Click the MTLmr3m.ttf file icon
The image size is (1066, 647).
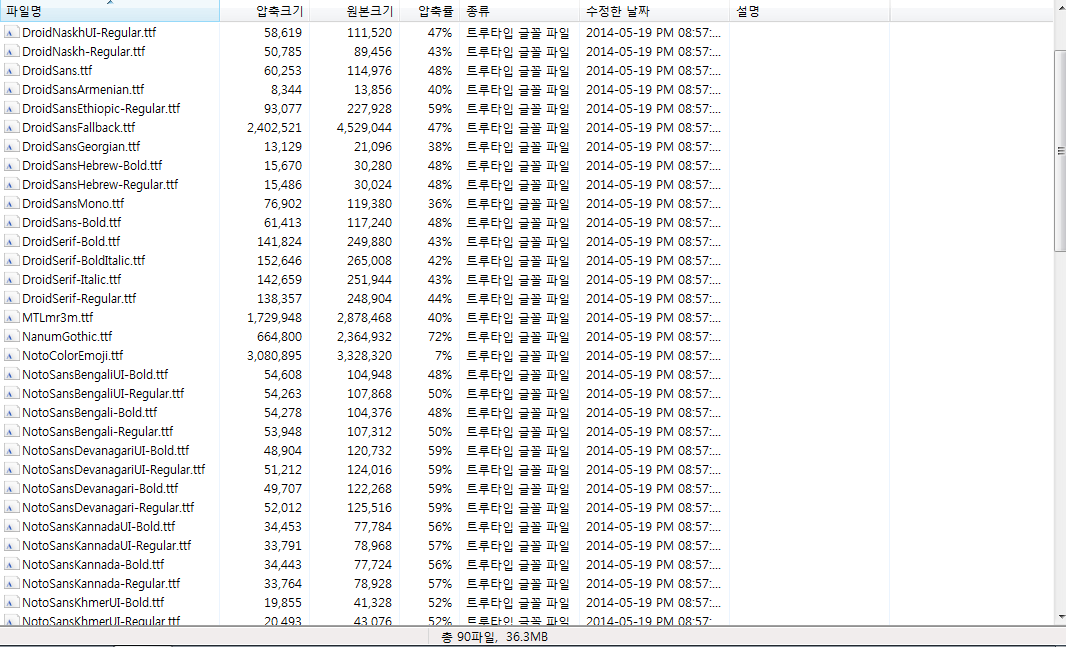pos(11,318)
